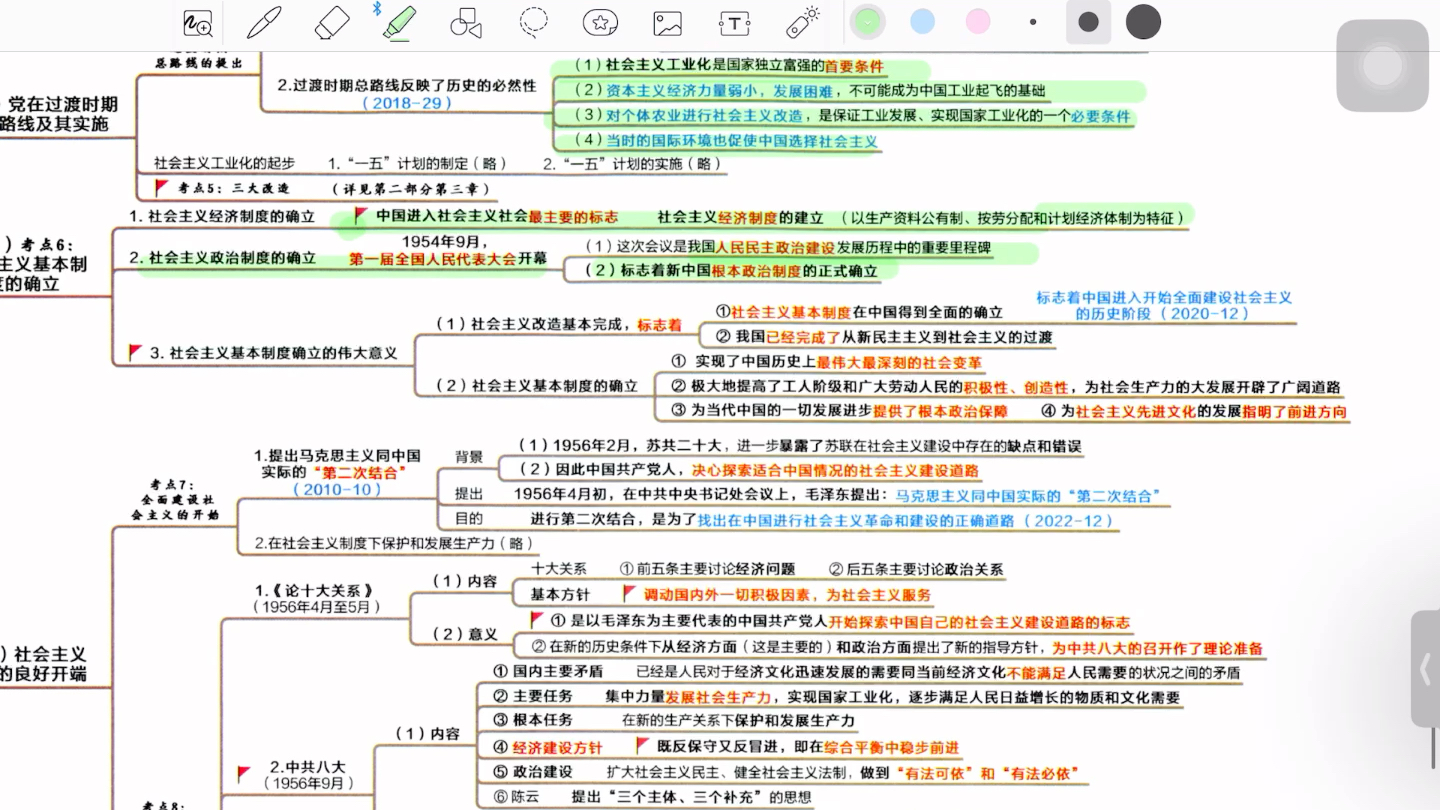Tap the item ⑥ 陈云
This screenshot has width=1440, height=810.
516,797
